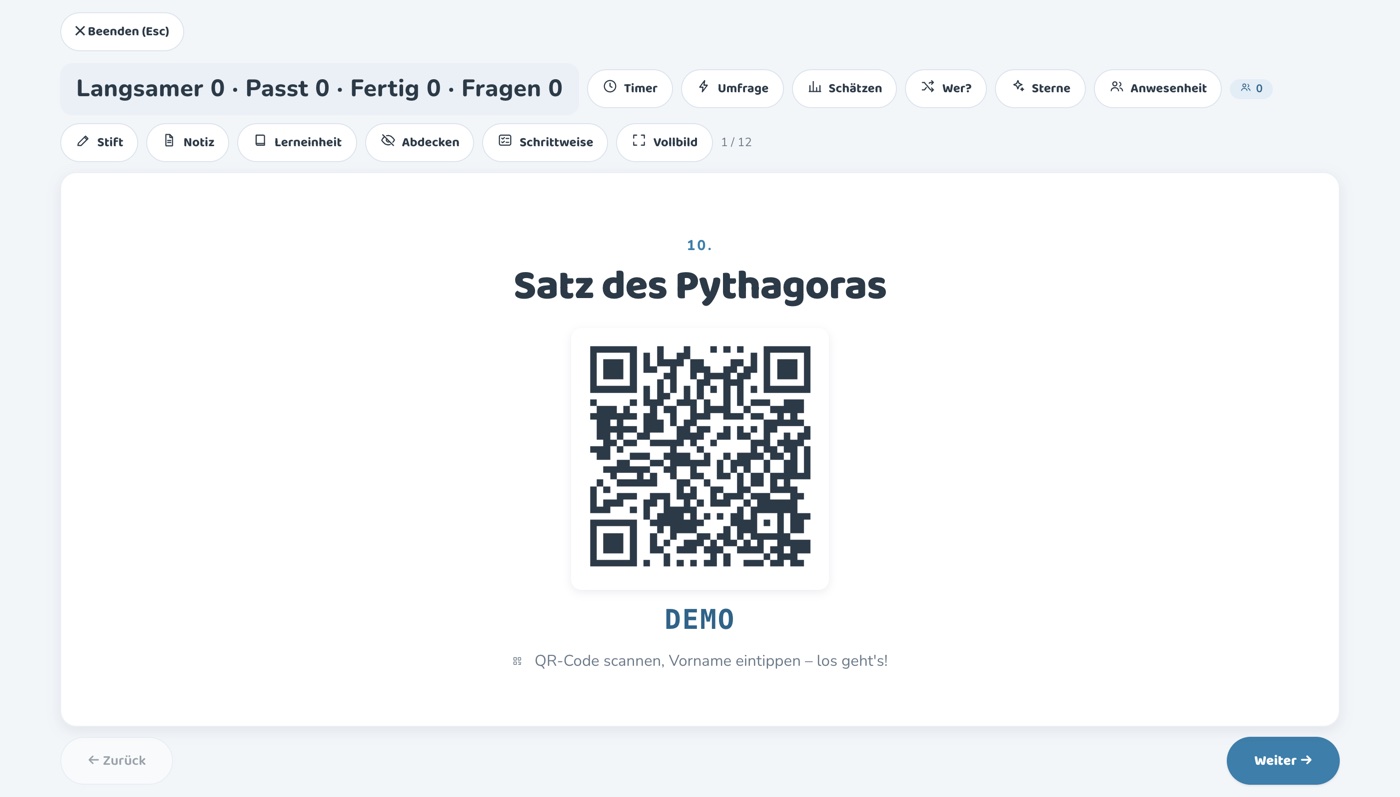Image resolution: width=1400 pixels, height=797 pixels.
Task: Click the lesson number 10. label
Action: (700, 245)
